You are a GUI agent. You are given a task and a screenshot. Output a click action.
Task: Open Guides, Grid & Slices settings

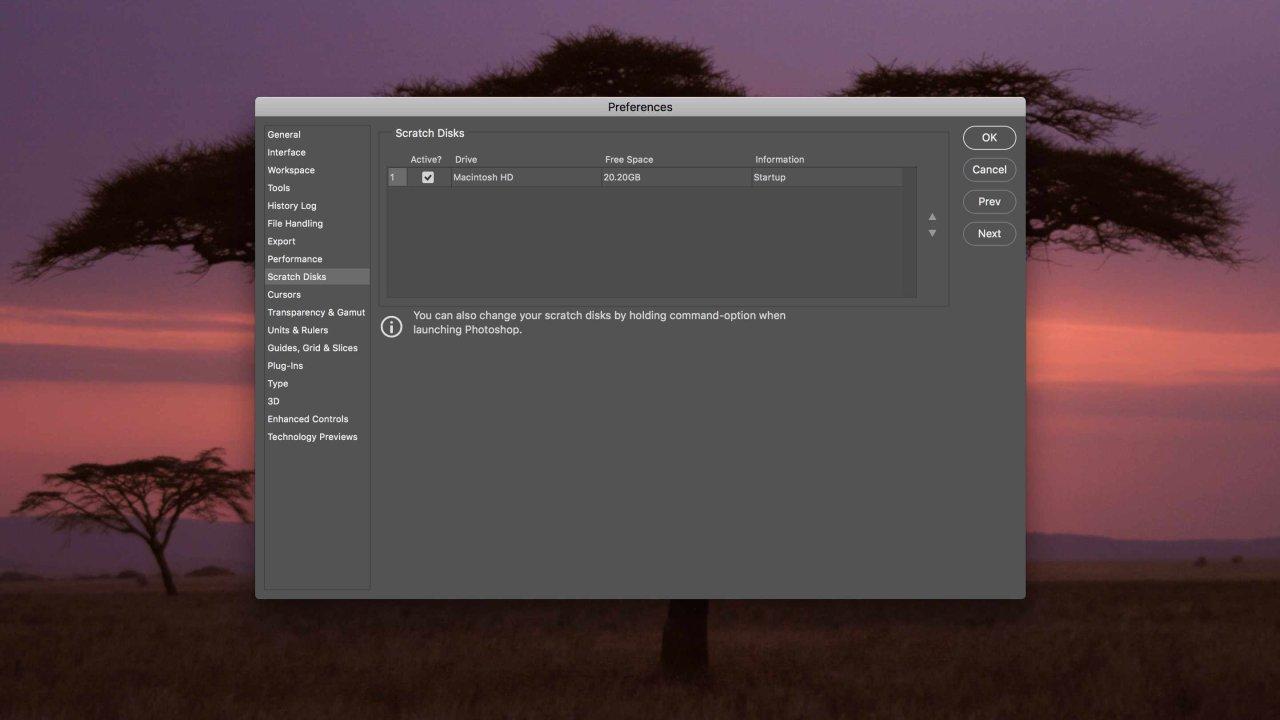coord(312,347)
